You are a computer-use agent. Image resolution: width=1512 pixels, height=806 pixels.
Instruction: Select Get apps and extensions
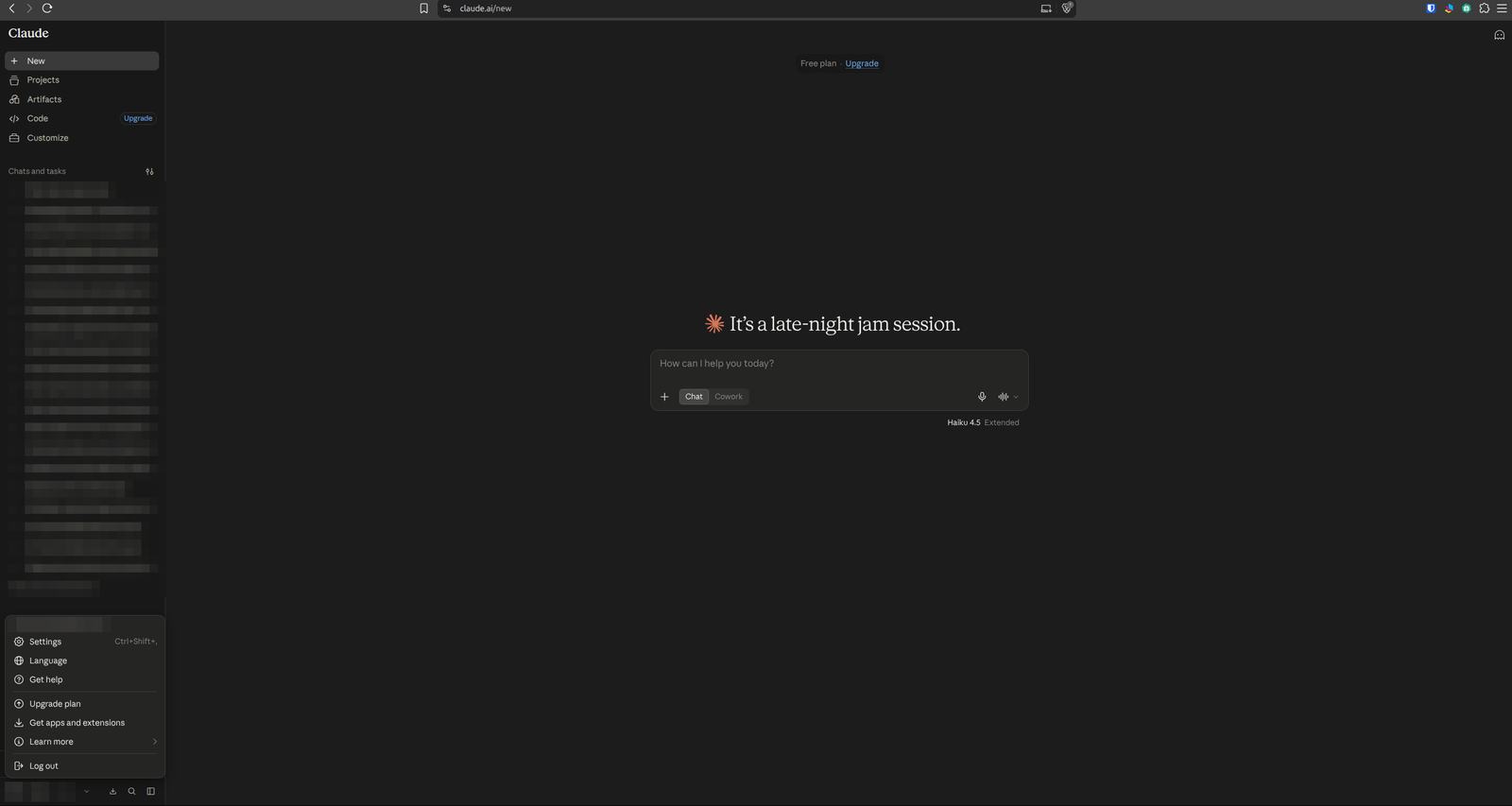coord(85,723)
